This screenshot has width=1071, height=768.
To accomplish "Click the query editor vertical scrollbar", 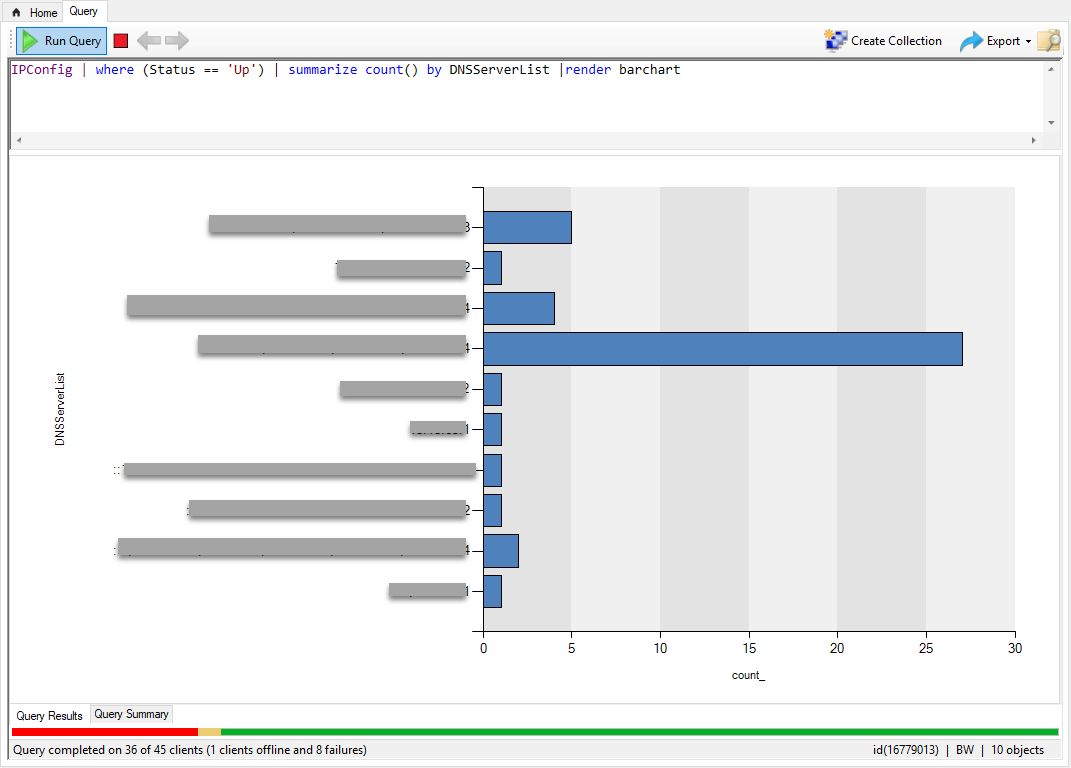I will tap(1051, 95).
